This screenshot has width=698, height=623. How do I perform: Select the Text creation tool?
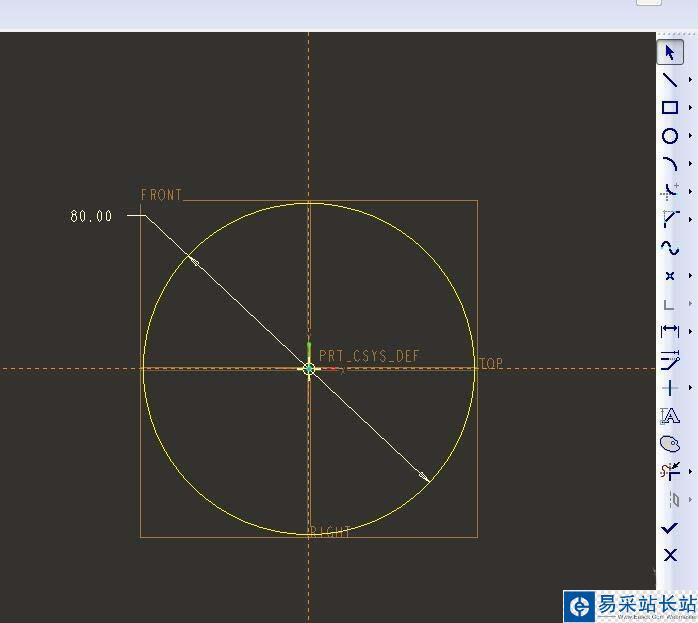click(670, 416)
